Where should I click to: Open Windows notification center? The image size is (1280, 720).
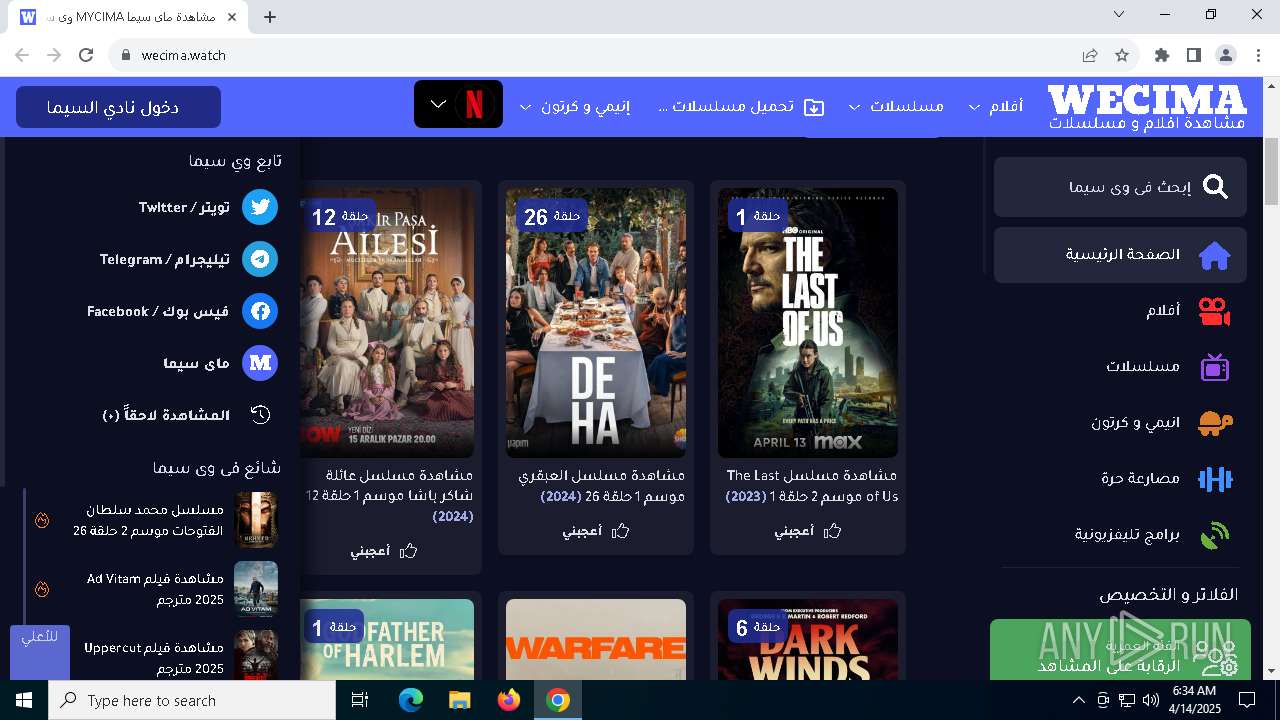click(1247, 700)
